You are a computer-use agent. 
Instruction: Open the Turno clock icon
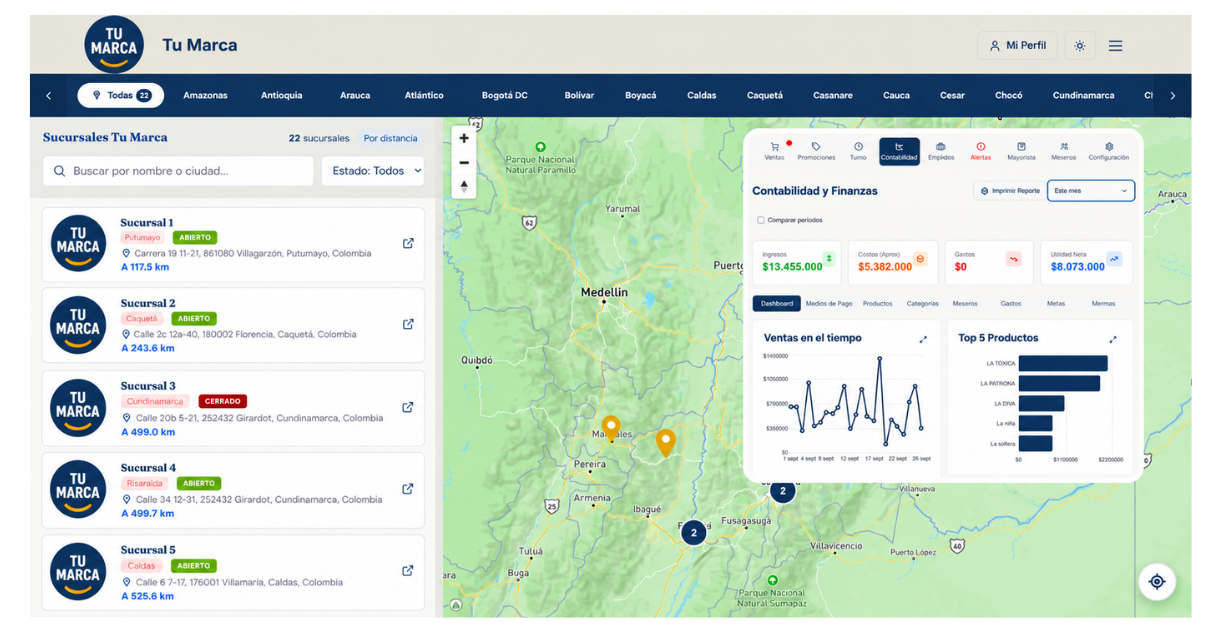(858, 146)
